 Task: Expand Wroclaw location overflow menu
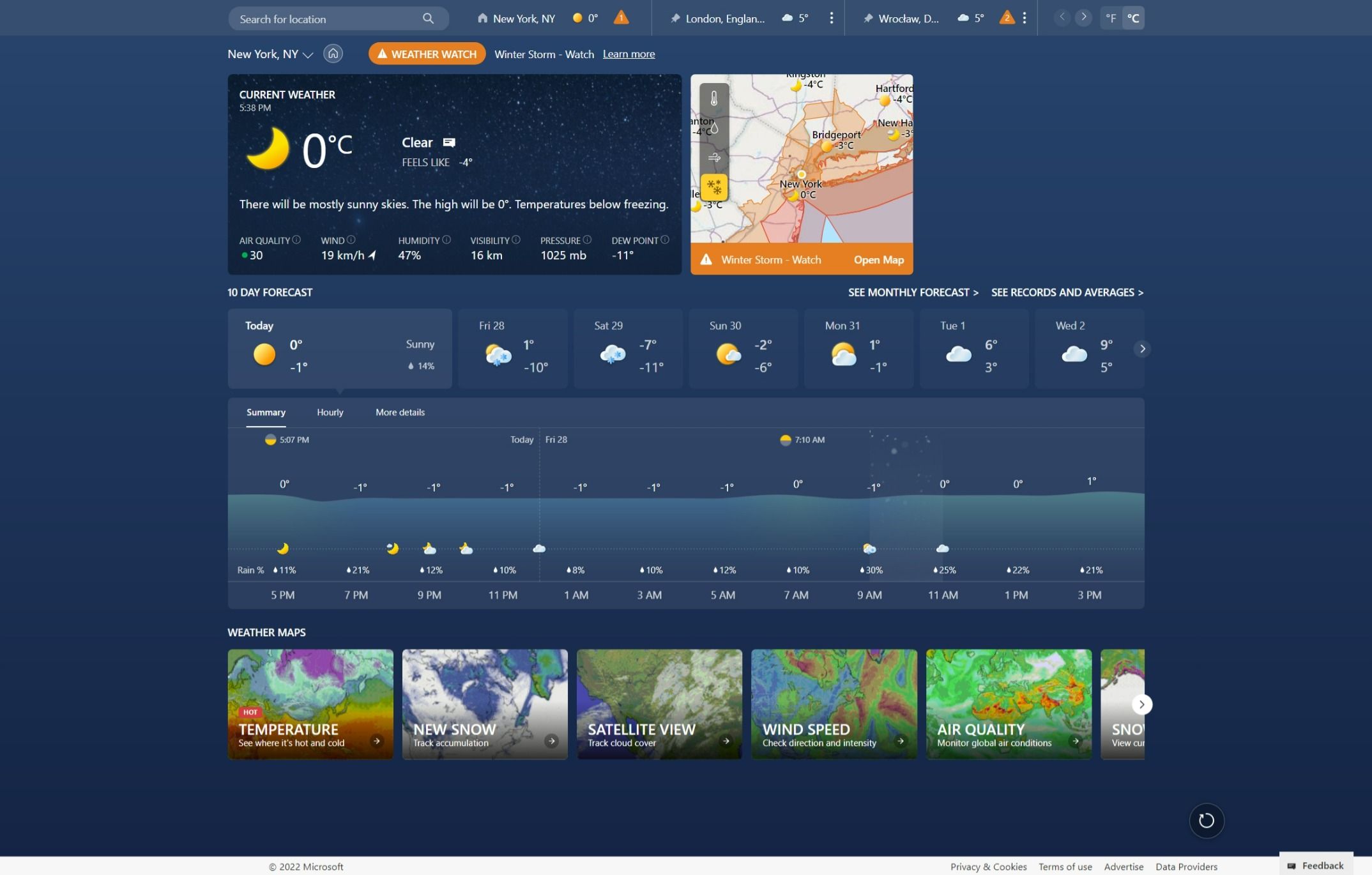[x=1025, y=17]
